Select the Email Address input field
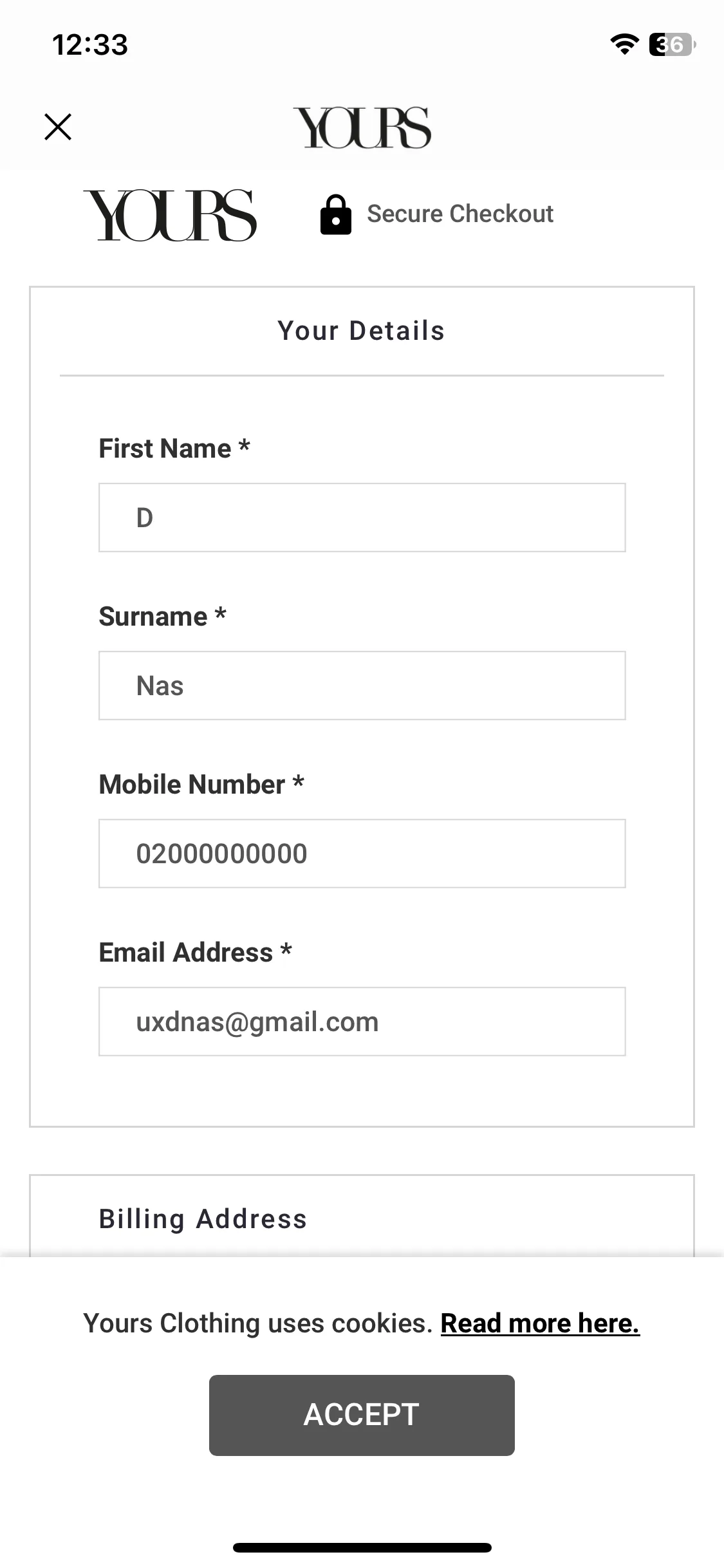 362,1022
